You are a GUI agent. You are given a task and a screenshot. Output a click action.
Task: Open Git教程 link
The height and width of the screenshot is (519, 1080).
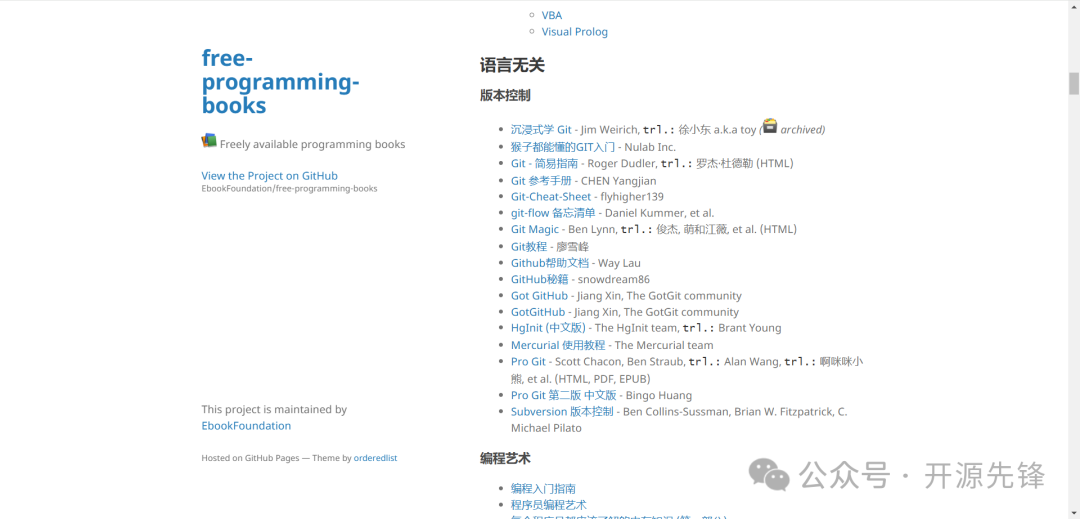click(x=529, y=246)
